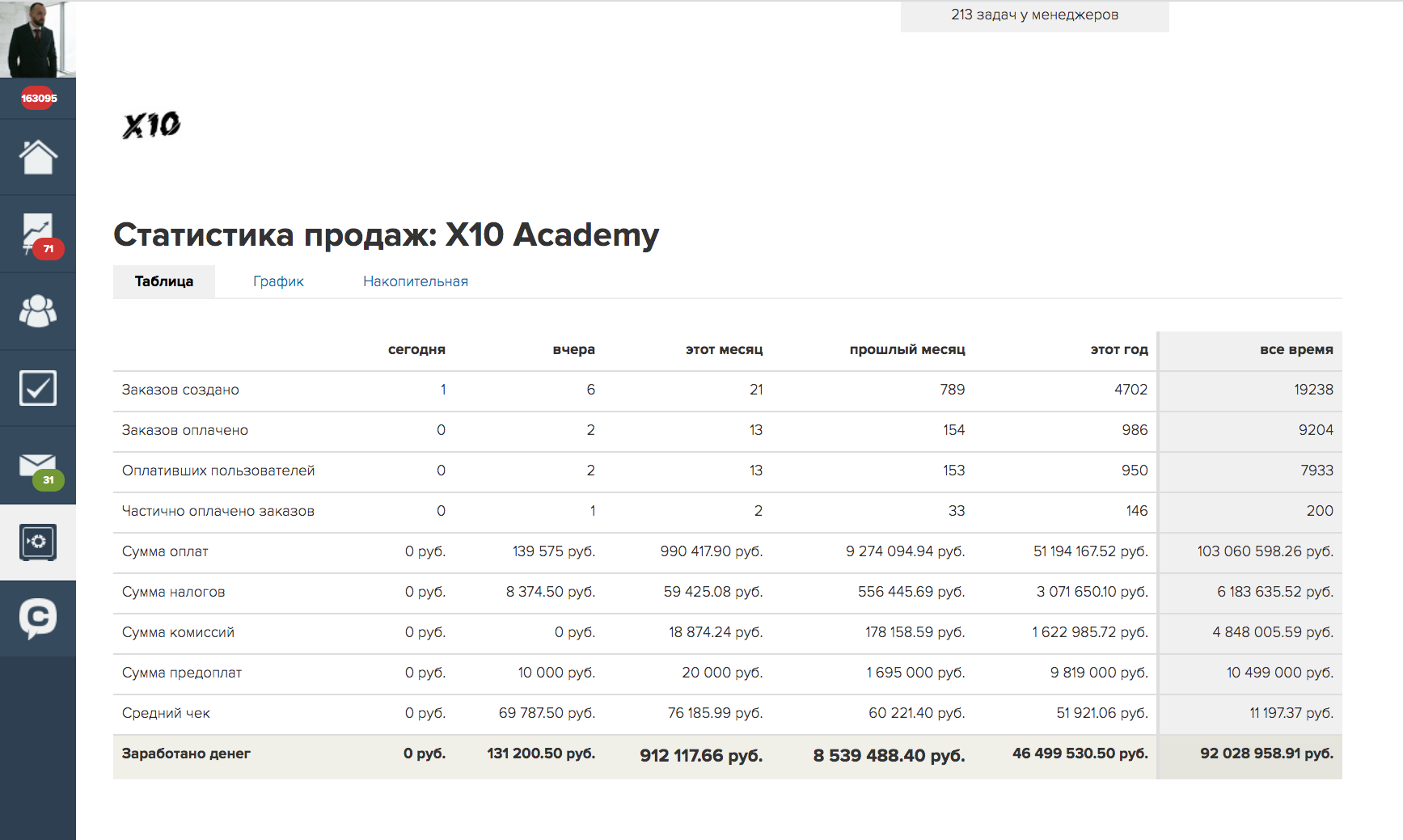Image resolution: width=1403 pixels, height=840 pixels.
Task: Click the X10 logo
Action: pyautogui.click(x=151, y=125)
